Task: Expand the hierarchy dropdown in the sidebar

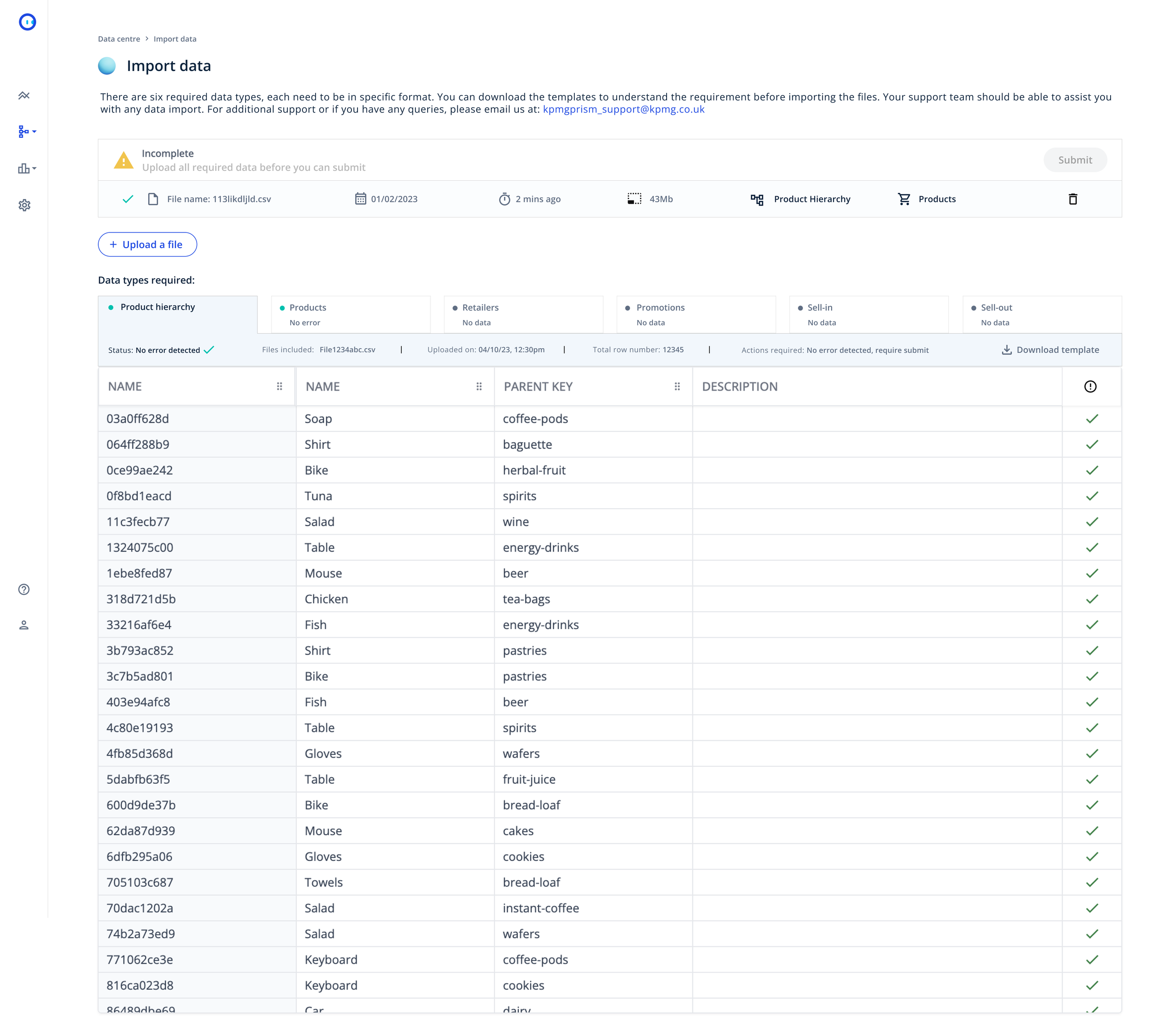Action: [x=27, y=132]
